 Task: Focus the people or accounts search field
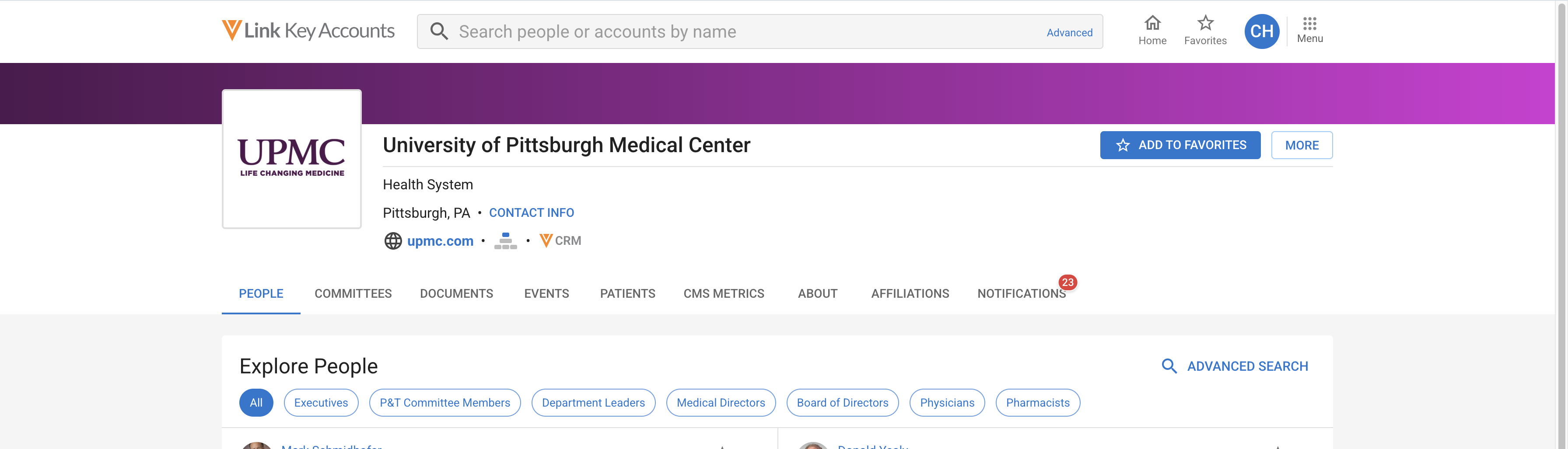[x=748, y=31]
